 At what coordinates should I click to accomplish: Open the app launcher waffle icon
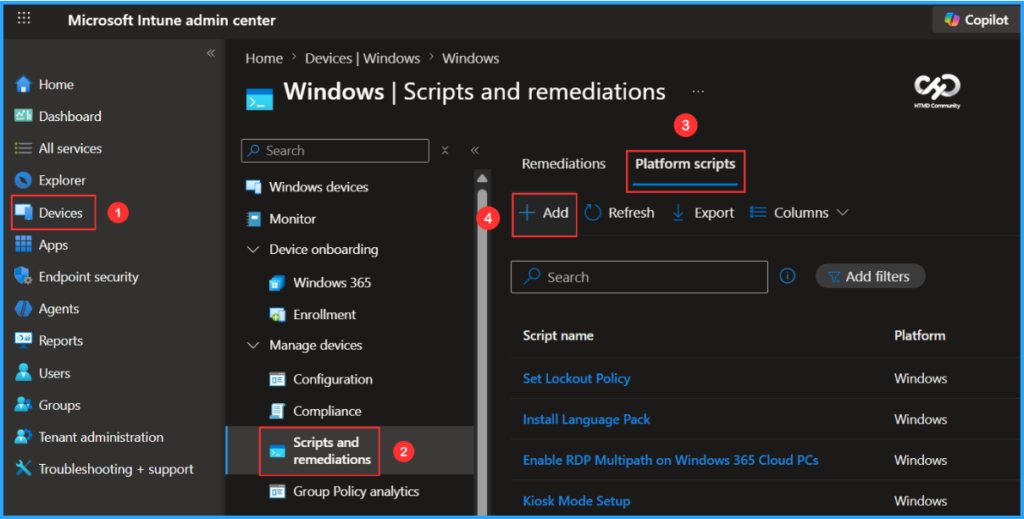click(x=24, y=18)
